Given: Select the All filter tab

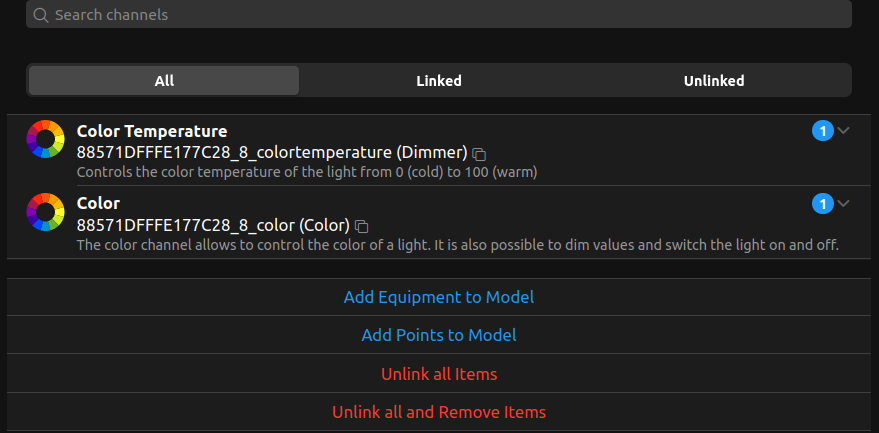Looking at the screenshot, I should coord(164,81).
